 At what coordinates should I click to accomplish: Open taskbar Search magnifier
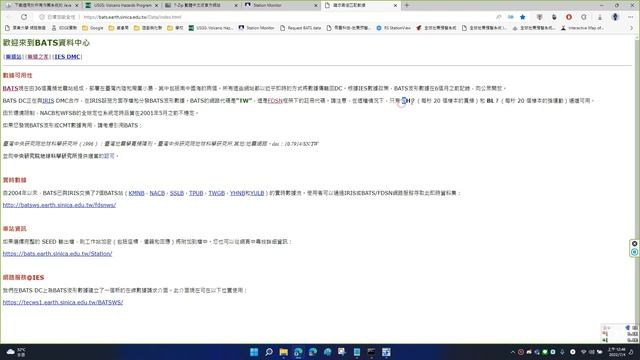tap(269, 352)
